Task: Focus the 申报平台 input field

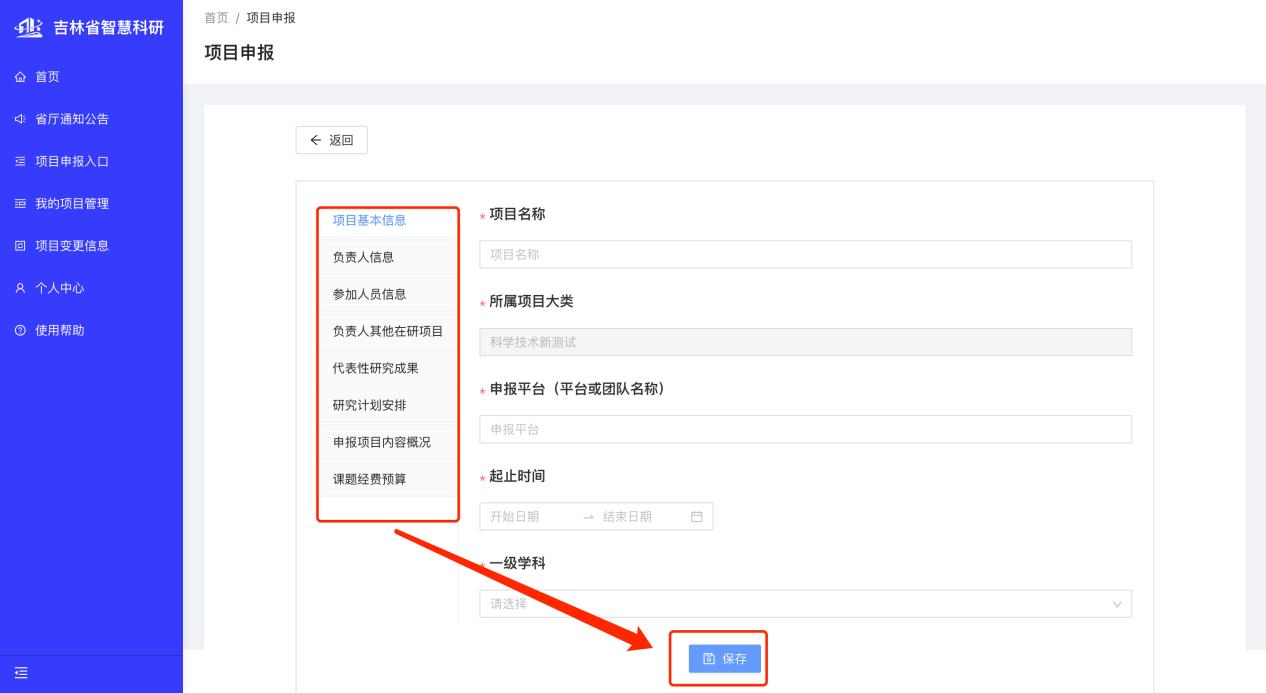Action: coord(805,430)
